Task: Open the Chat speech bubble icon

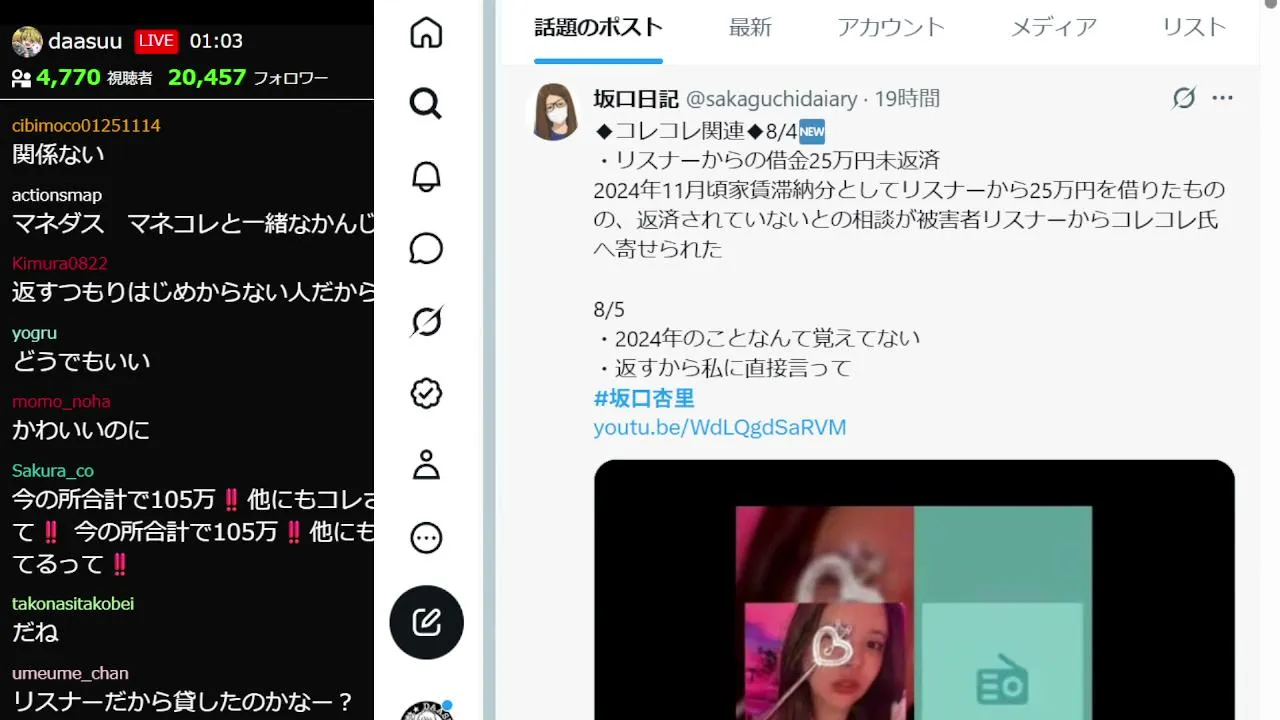Action: [426, 249]
